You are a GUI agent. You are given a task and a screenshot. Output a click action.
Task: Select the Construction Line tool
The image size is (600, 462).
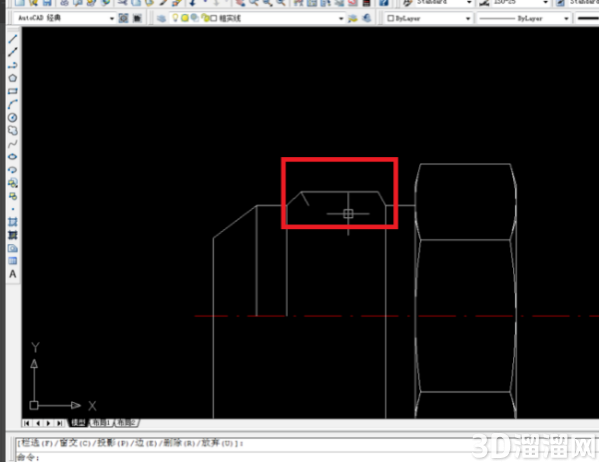(13, 52)
